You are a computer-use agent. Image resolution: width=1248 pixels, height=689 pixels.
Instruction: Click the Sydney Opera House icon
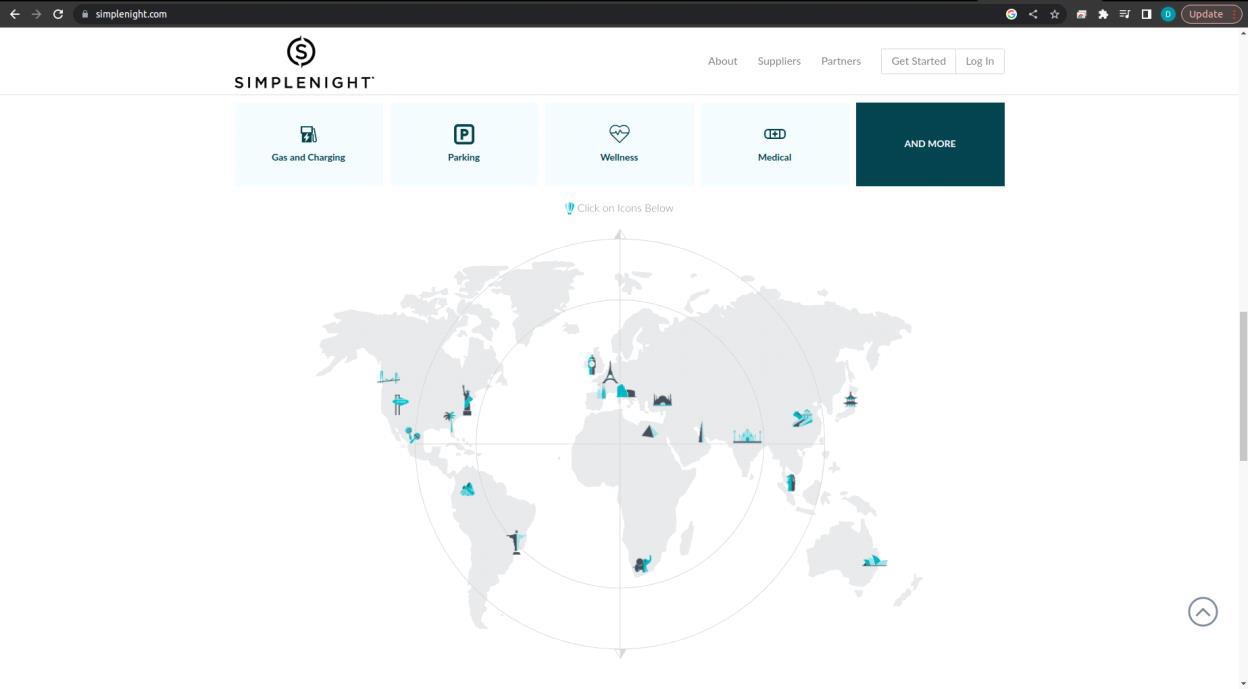[x=875, y=560]
